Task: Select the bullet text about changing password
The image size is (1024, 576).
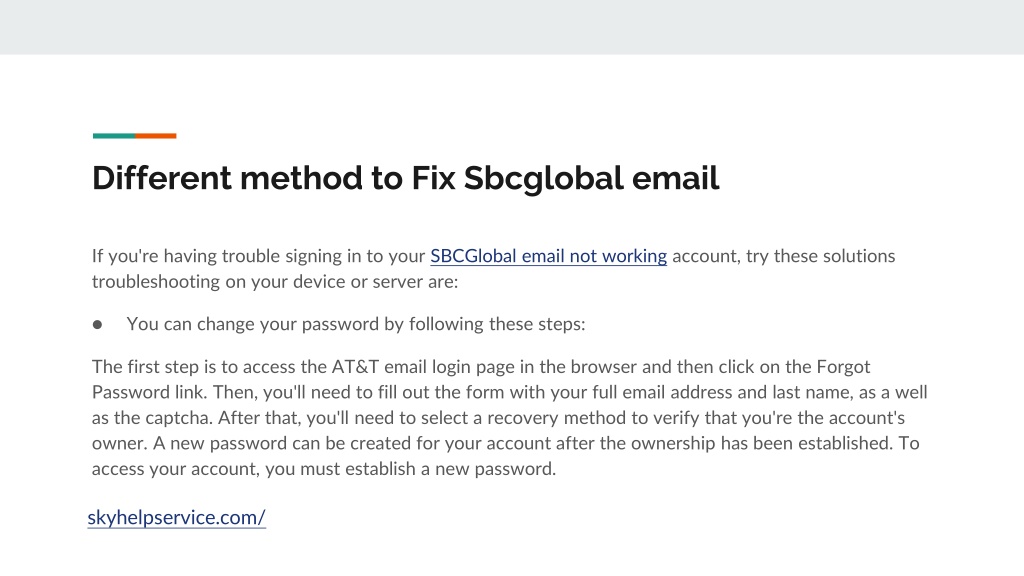Action: pos(356,324)
